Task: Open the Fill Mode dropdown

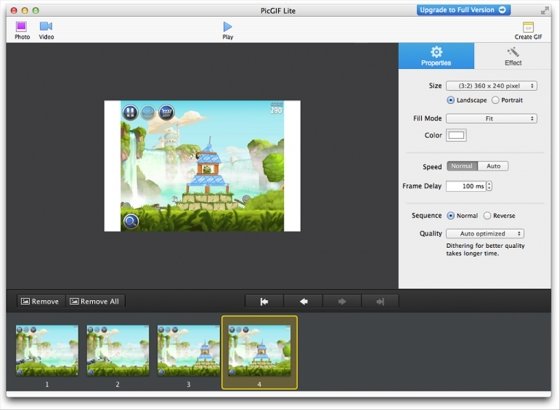Action: coord(491,119)
